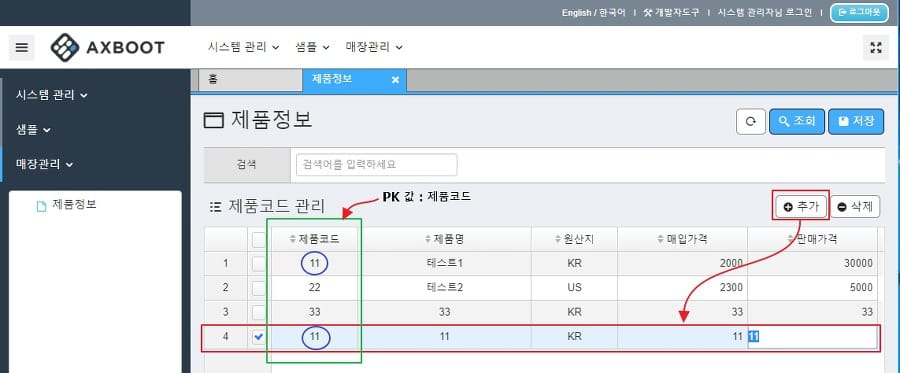Collapse 매장관리 in left sidebar

click(45, 165)
